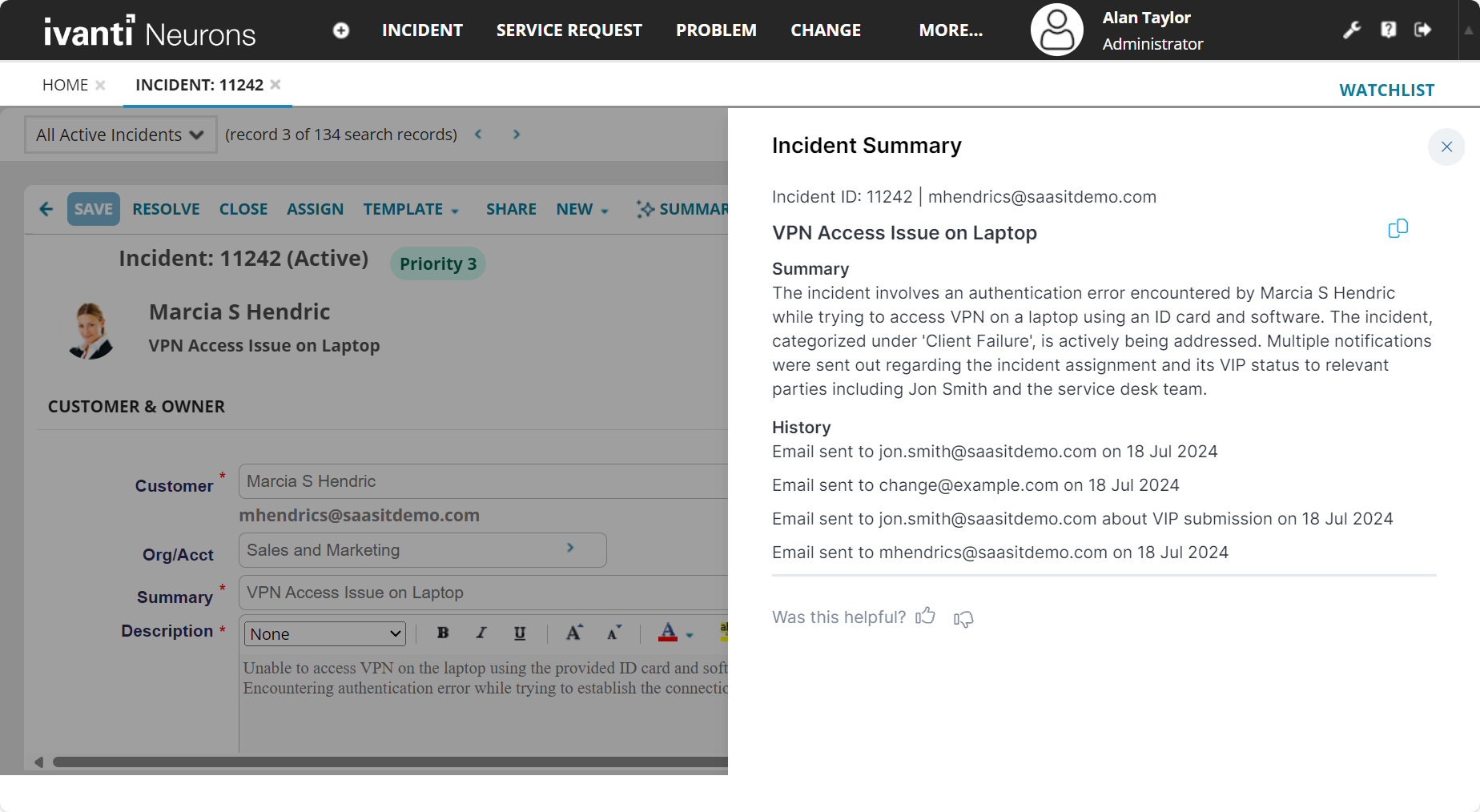The image size is (1480, 812).
Task: Click the mhendrics@saasitdemo.com email under Customer
Action: pyautogui.click(x=360, y=516)
